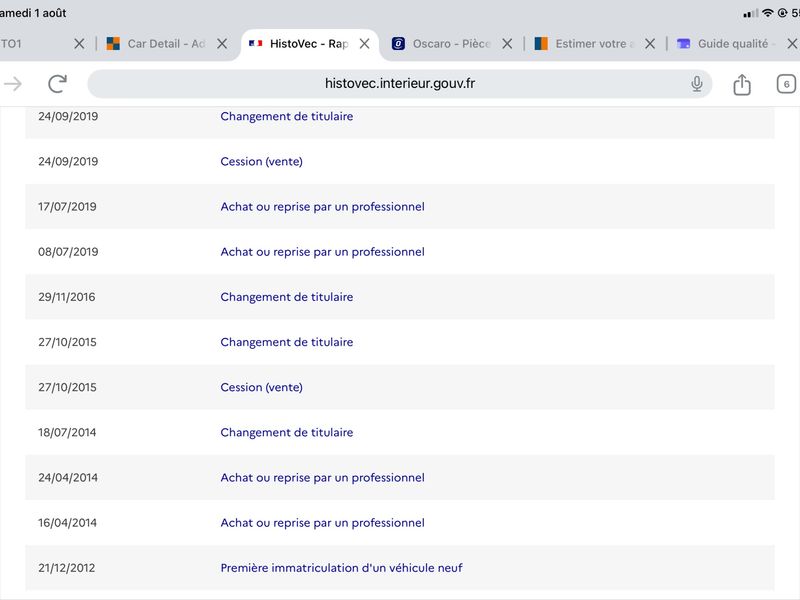The image size is (800, 600).
Task: Click the date 24/04/2014
Action: tap(68, 478)
